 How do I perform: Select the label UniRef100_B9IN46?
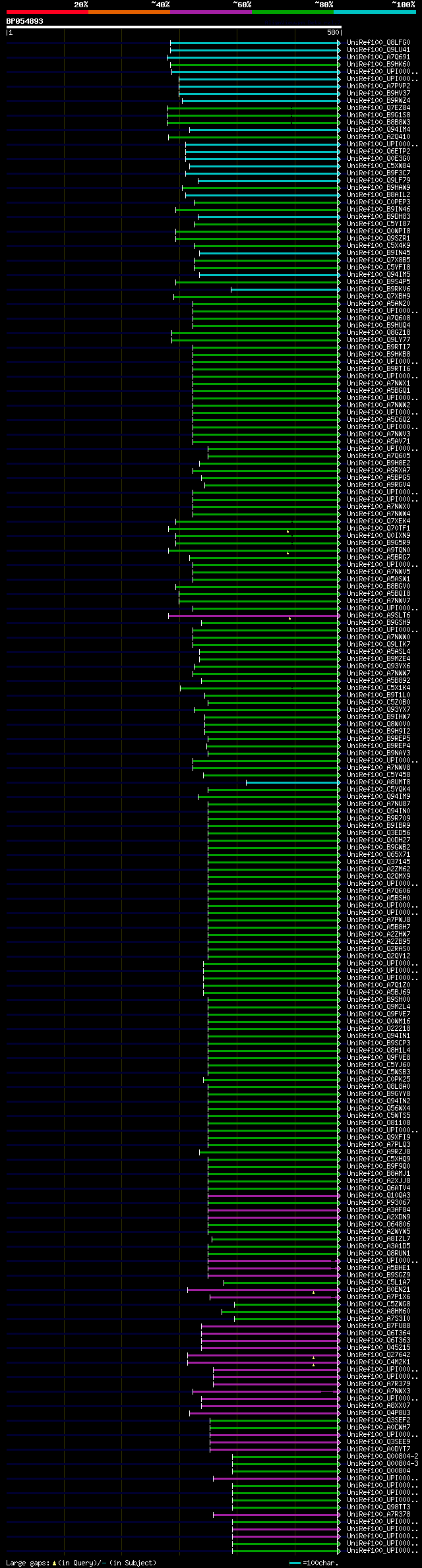[x=378, y=209]
